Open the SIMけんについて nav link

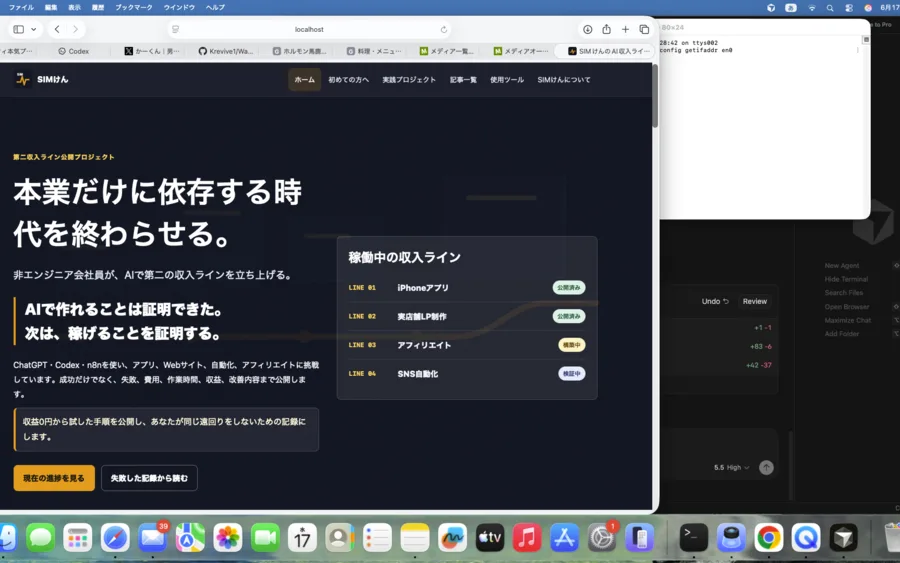(x=564, y=80)
